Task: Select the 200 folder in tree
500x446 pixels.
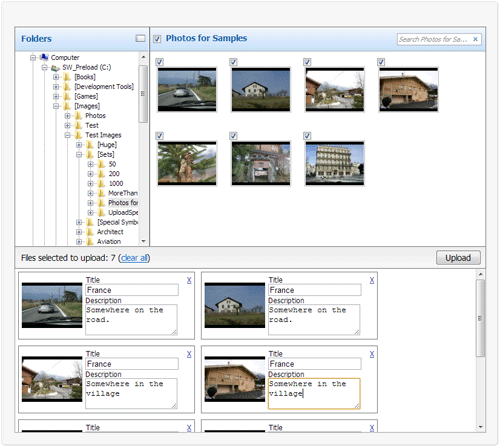Action: (x=114, y=174)
